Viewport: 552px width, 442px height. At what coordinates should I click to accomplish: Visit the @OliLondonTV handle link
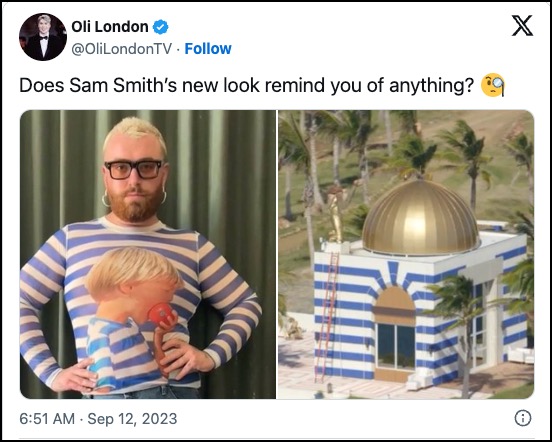click(x=121, y=49)
